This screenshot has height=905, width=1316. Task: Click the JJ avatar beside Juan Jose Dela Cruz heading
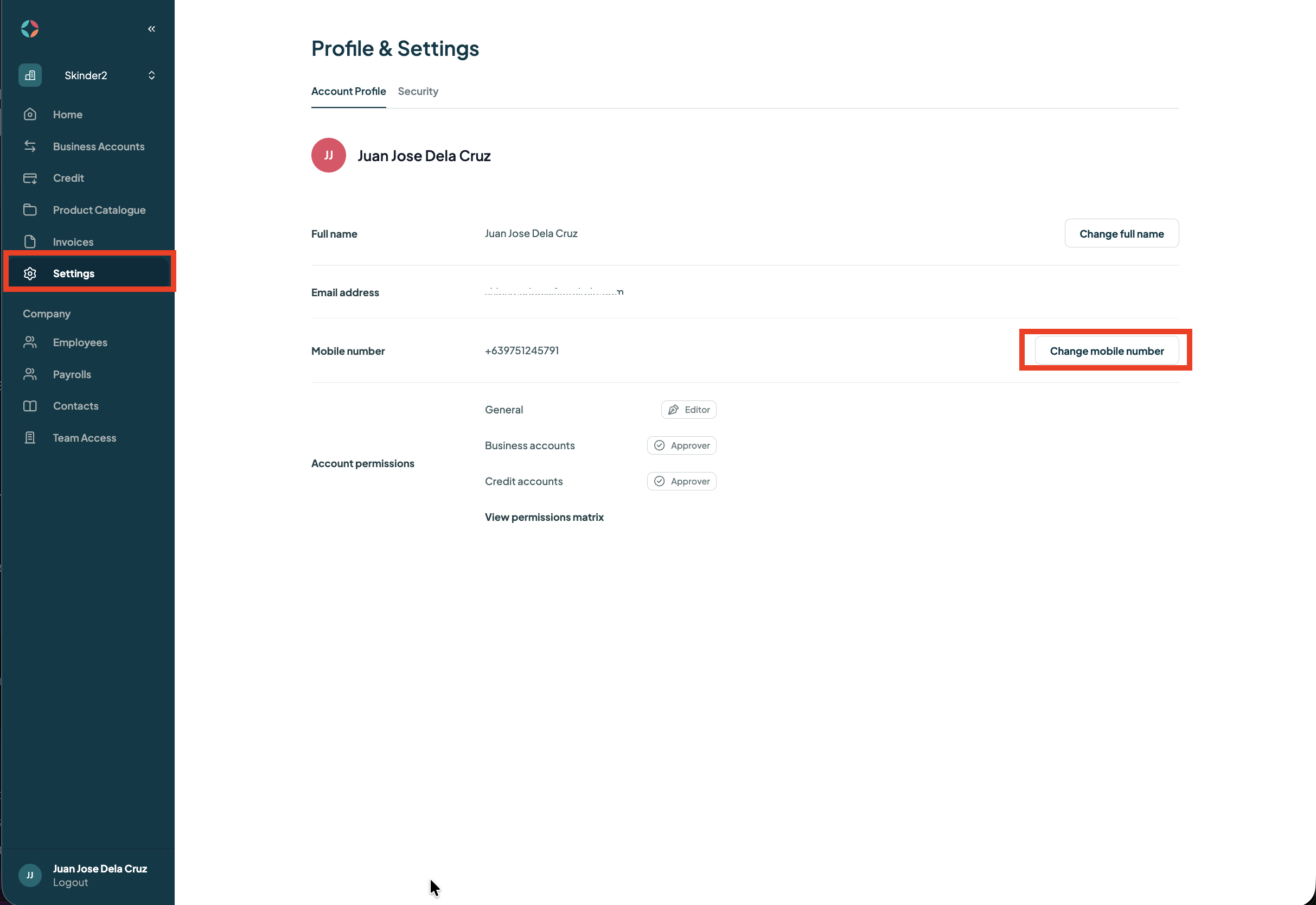(329, 155)
